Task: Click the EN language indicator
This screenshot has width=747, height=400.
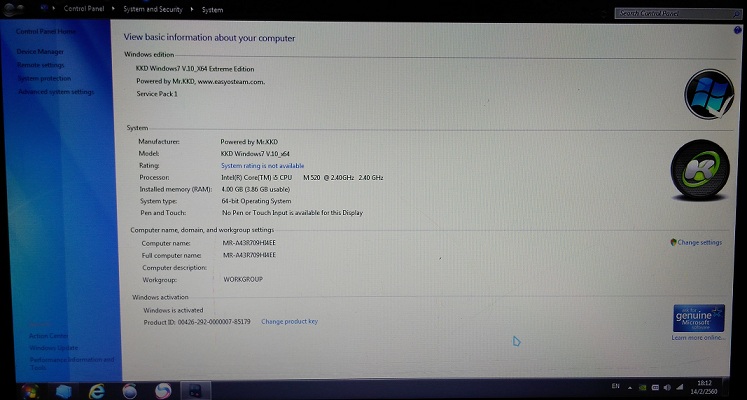Action: click(x=616, y=386)
